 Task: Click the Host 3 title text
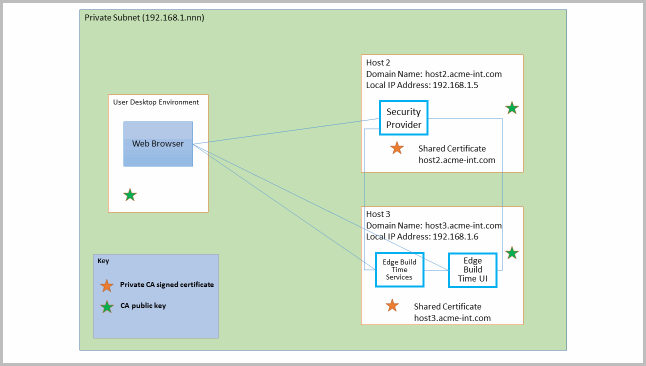pyautogui.click(x=378, y=214)
